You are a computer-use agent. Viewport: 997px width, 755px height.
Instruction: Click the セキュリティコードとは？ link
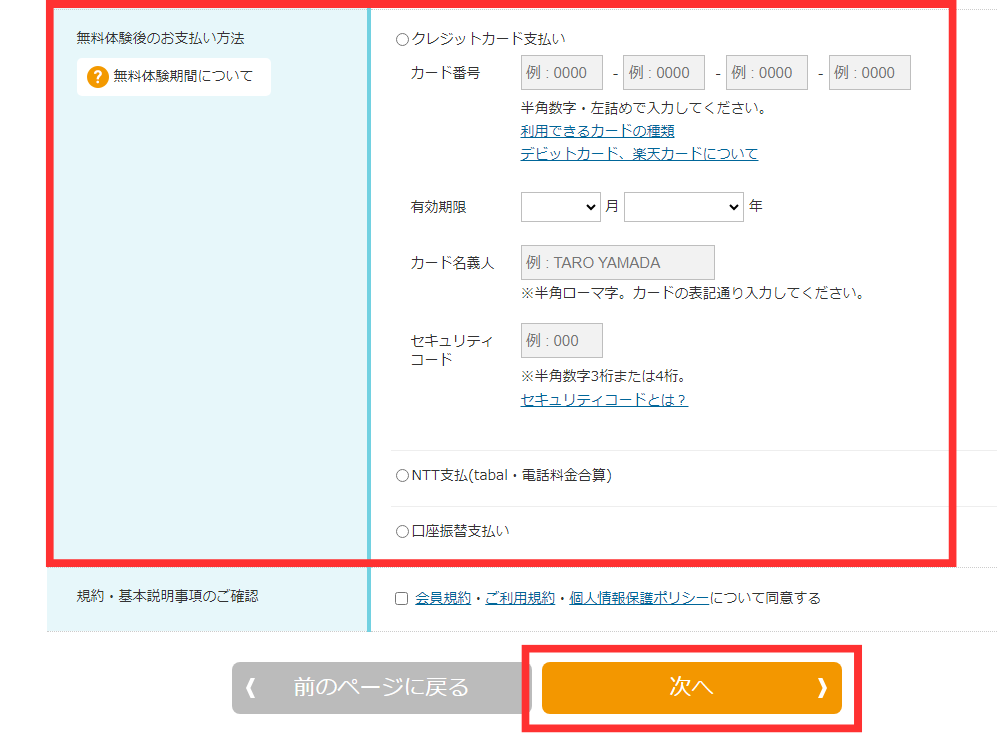[x=603, y=400]
